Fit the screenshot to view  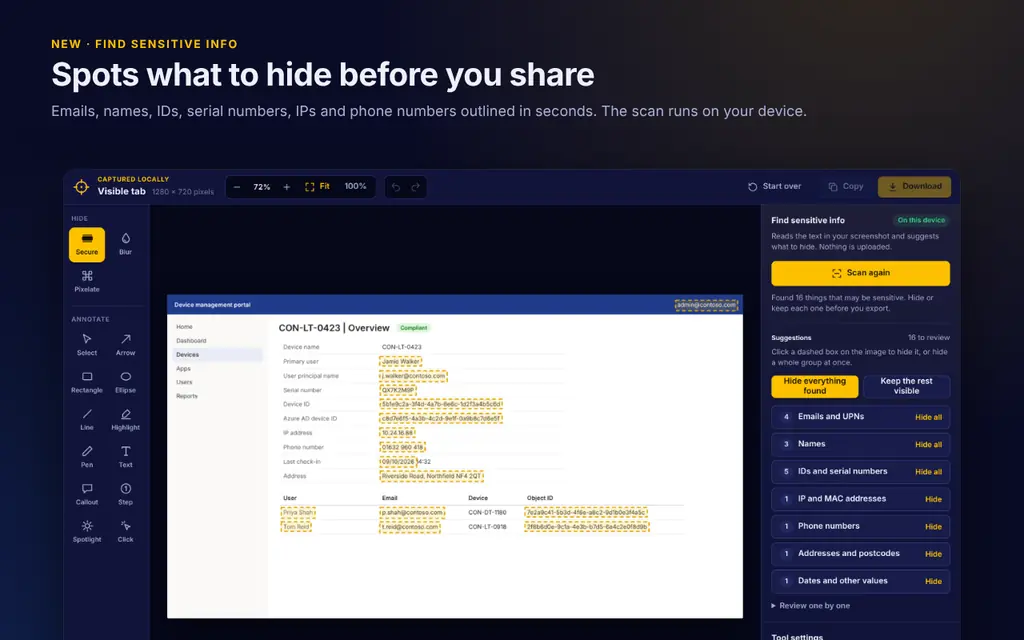pyautogui.click(x=317, y=187)
